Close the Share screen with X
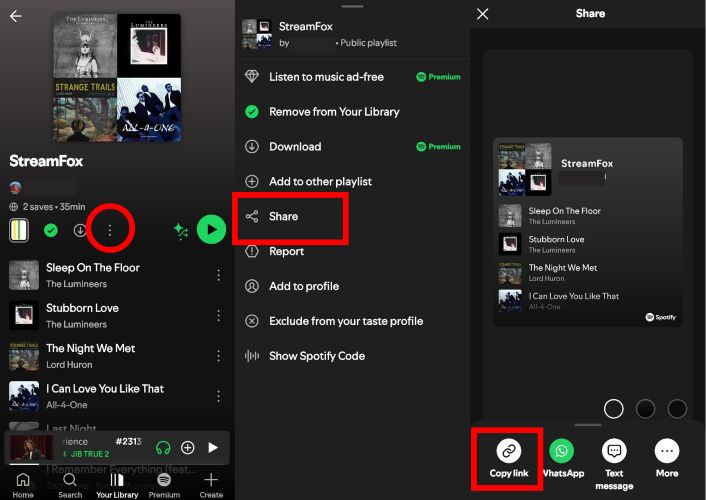The width and height of the screenshot is (706, 500). tap(483, 14)
